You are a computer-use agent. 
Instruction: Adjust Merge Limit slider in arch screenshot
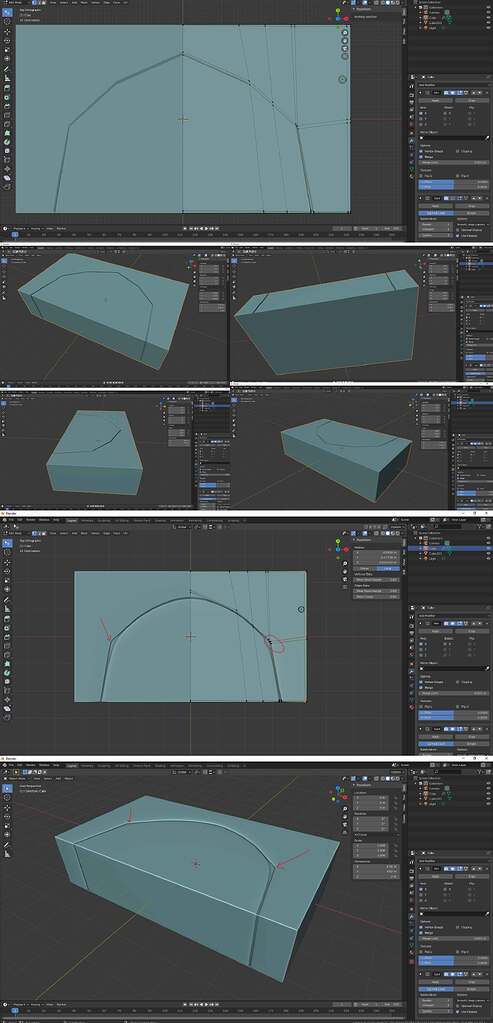[x=453, y=693]
